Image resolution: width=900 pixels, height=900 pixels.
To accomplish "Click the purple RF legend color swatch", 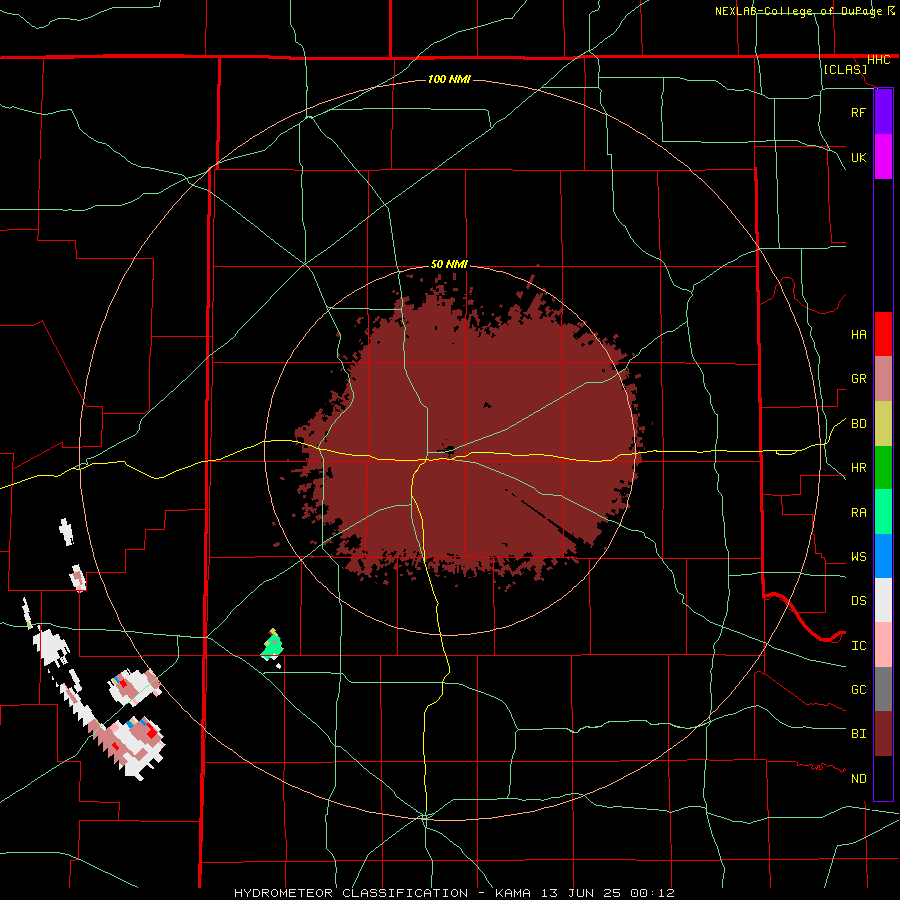I will [x=883, y=112].
